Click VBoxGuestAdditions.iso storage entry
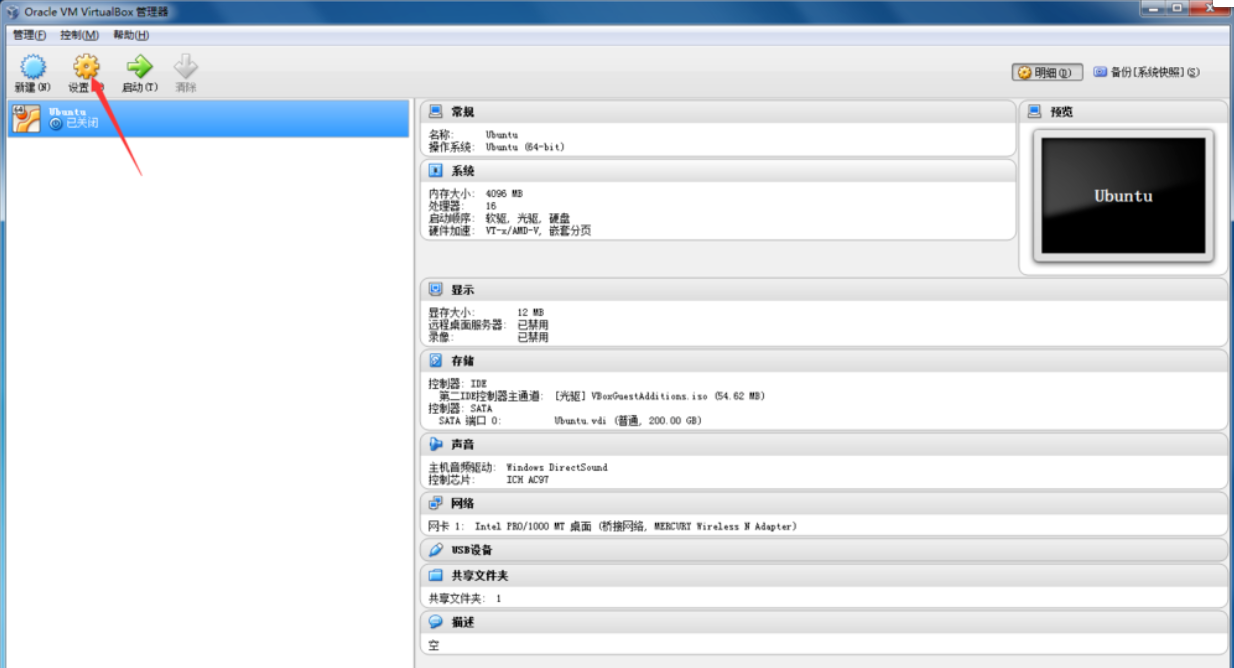 [660, 396]
